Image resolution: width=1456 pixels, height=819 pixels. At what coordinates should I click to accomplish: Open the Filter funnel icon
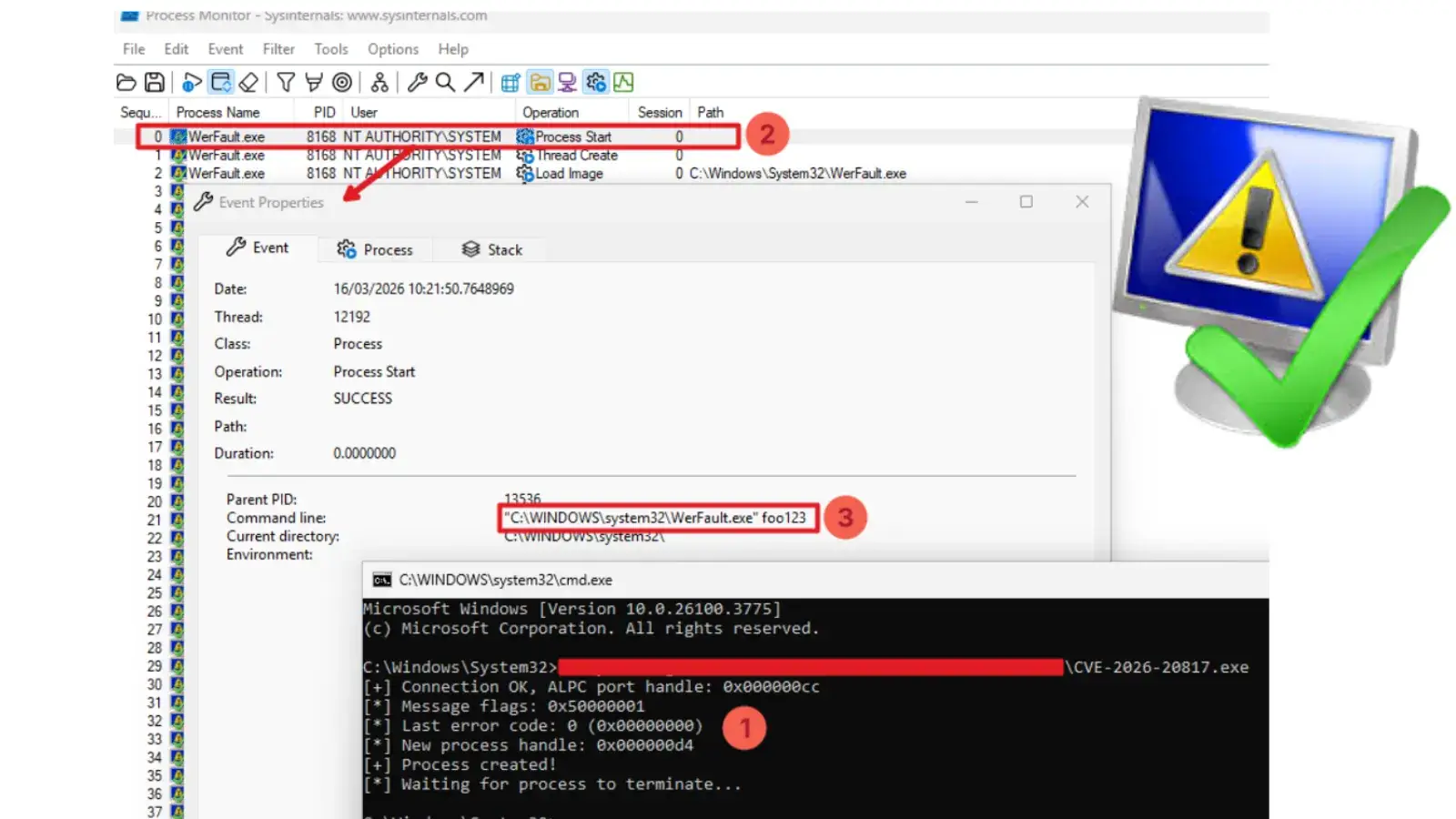(x=286, y=83)
